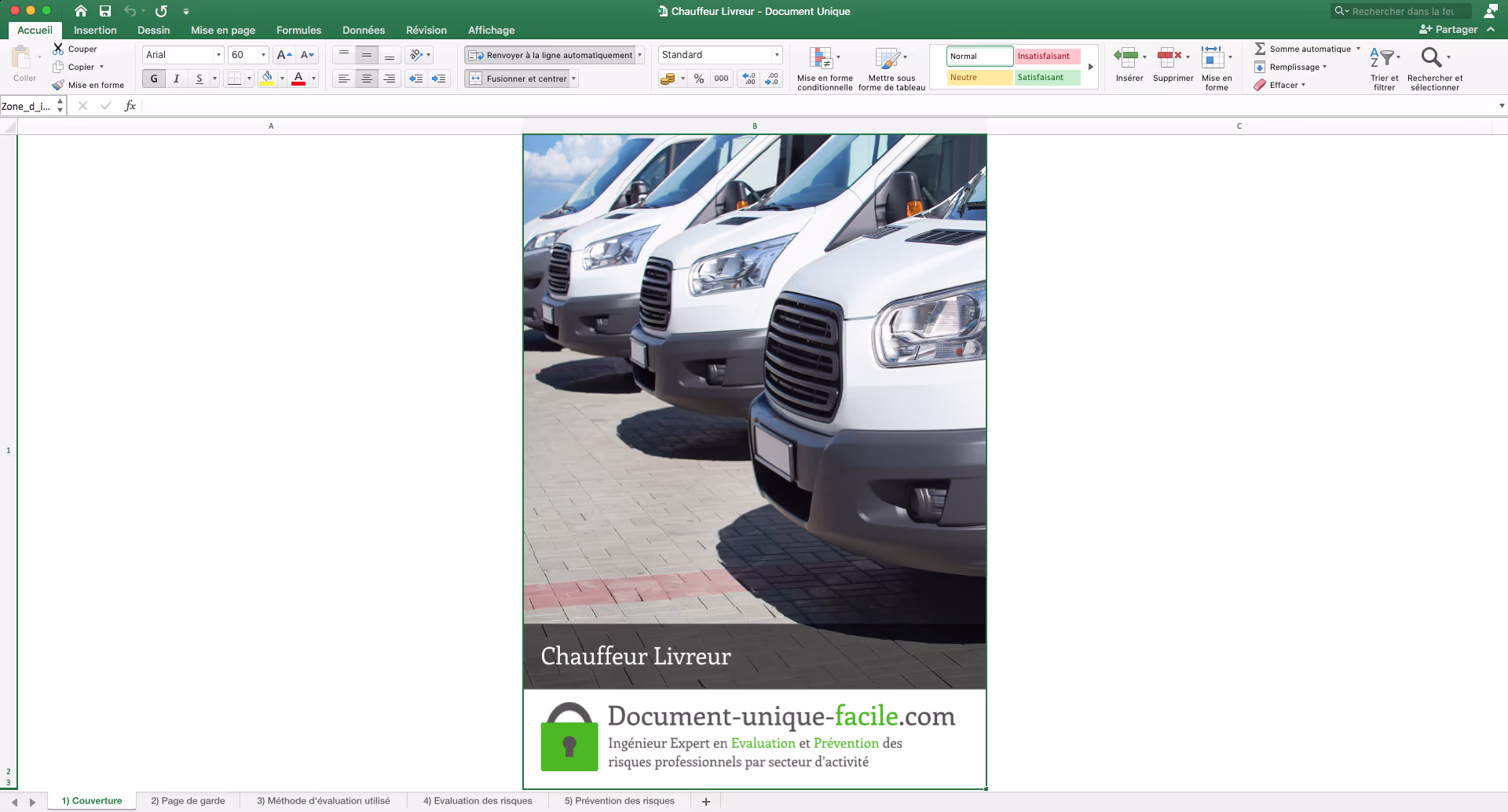Save the workbook with the floppy disk icon

click(x=105, y=11)
